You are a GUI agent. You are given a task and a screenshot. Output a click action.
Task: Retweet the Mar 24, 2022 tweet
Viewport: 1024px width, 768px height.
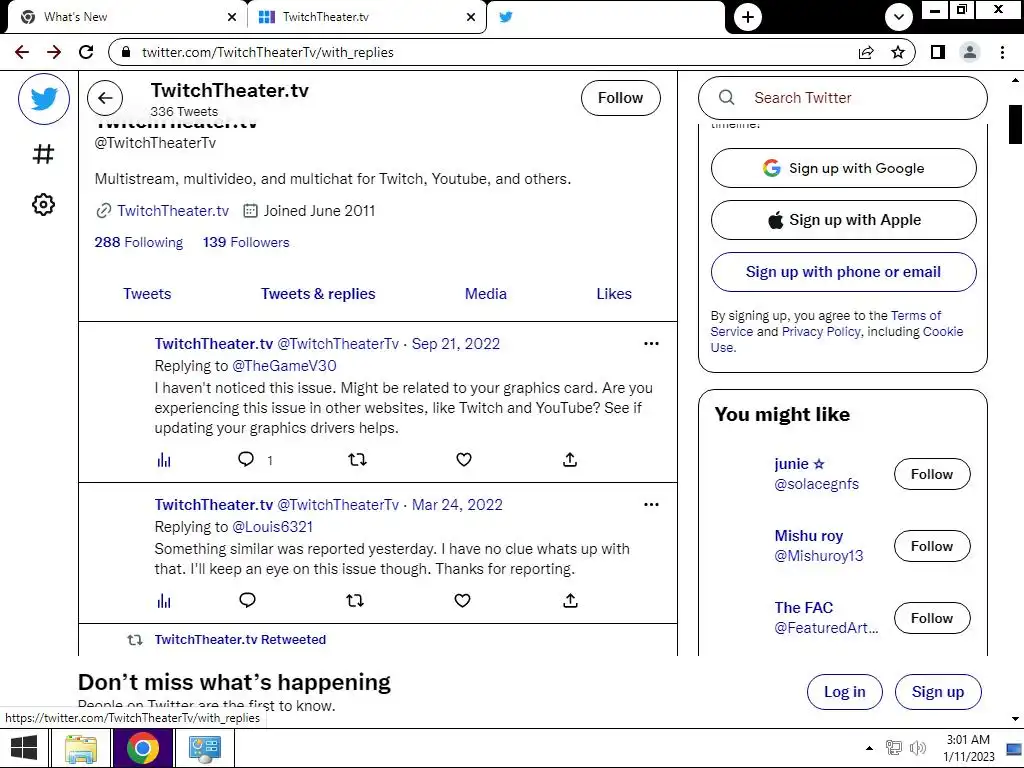tap(355, 600)
